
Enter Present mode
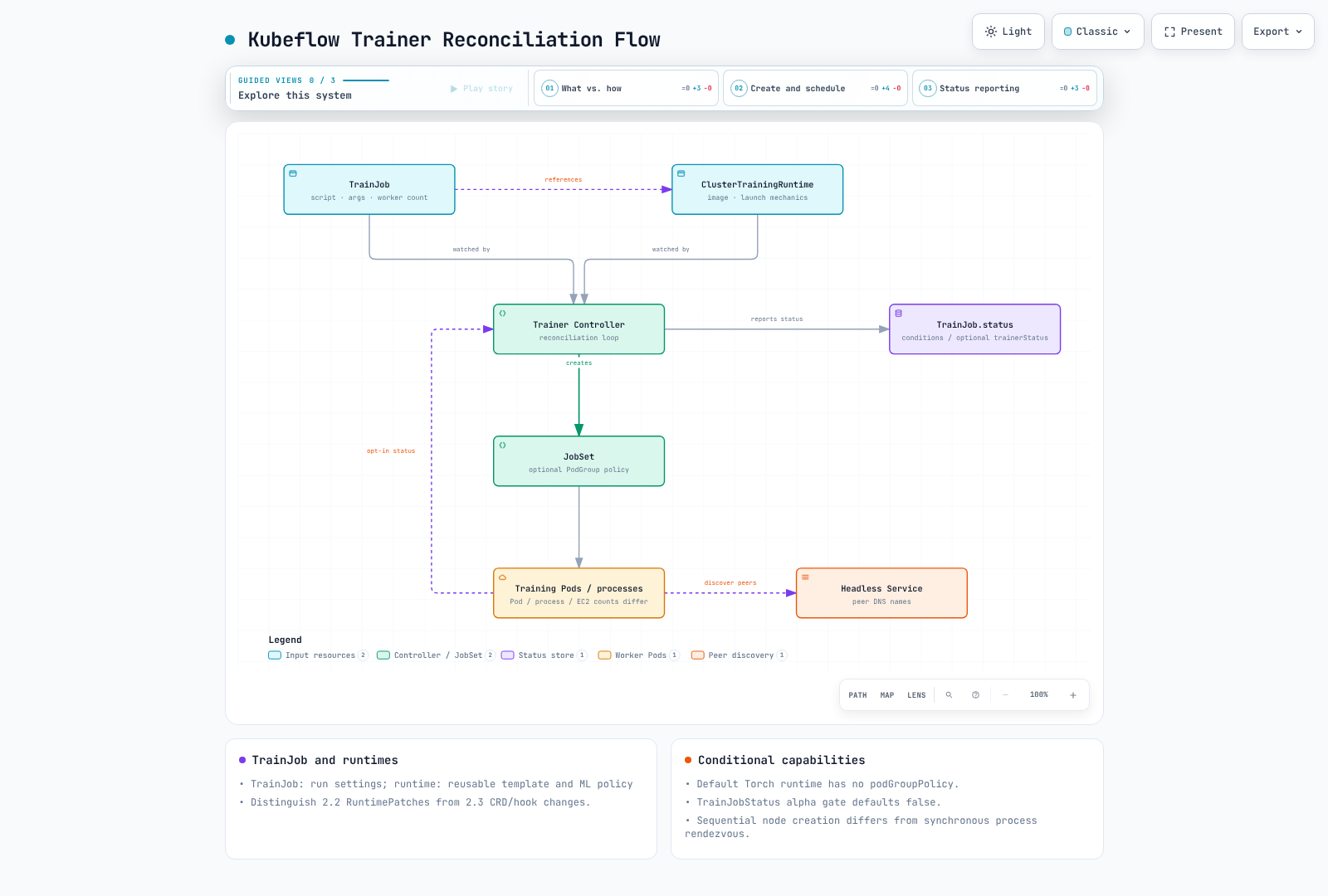coord(1193,32)
